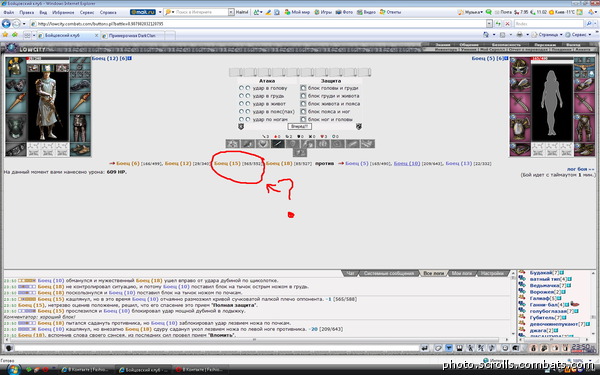The height and width of the screenshot is (375, 600).
Task: Click Боец (13) in the opposing team
Action: (458, 163)
